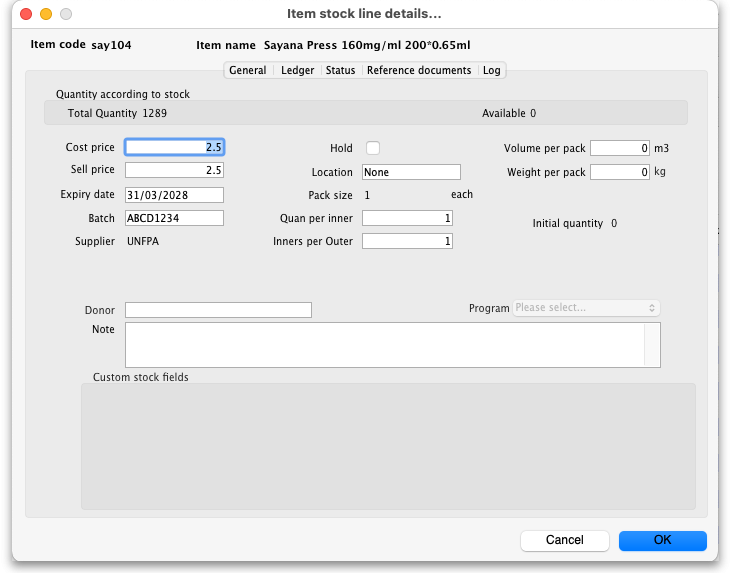The height and width of the screenshot is (573, 731).
Task: Open the Status tab
Action: (340, 70)
